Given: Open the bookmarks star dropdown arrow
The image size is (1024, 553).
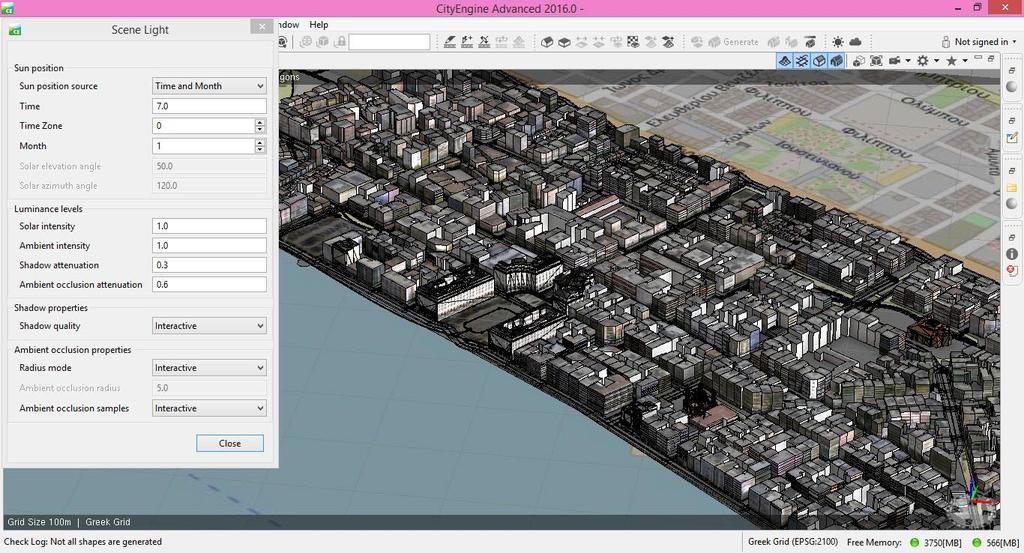Looking at the screenshot, I should pyautogui.click(x=965, y=61).
